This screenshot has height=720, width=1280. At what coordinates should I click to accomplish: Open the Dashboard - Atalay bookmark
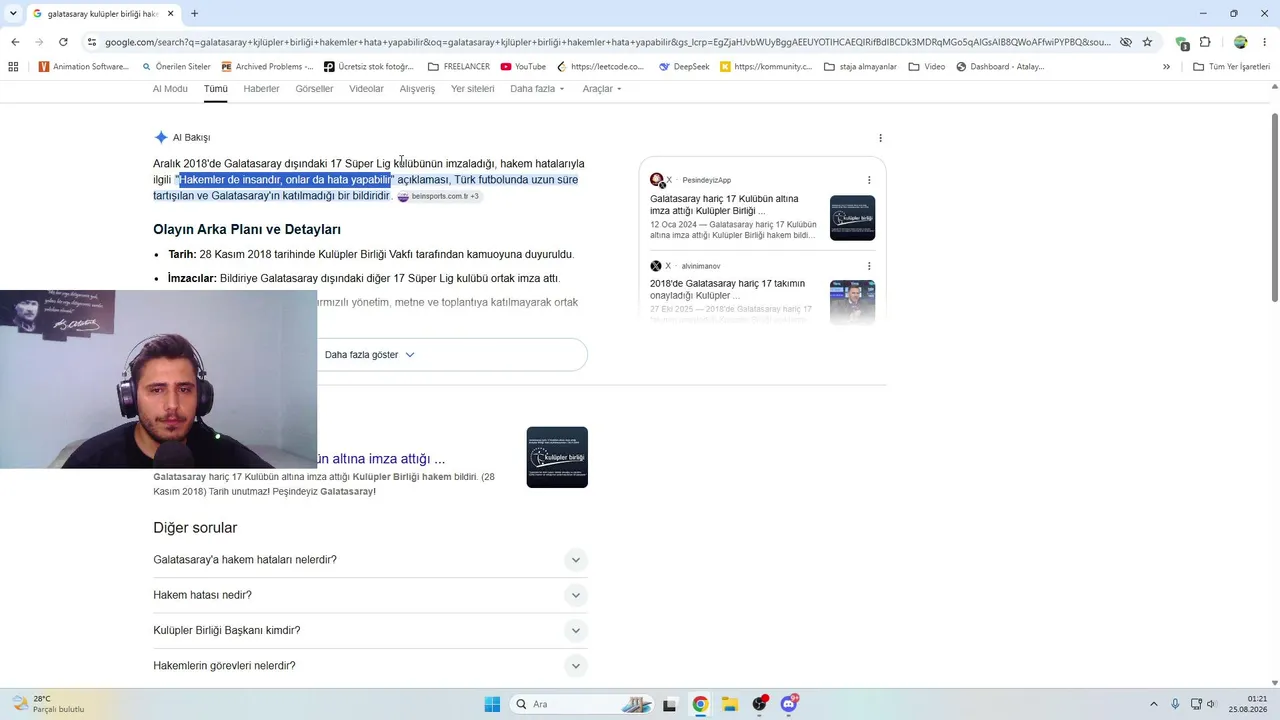pyautogui.click(x=1000, y=67)
